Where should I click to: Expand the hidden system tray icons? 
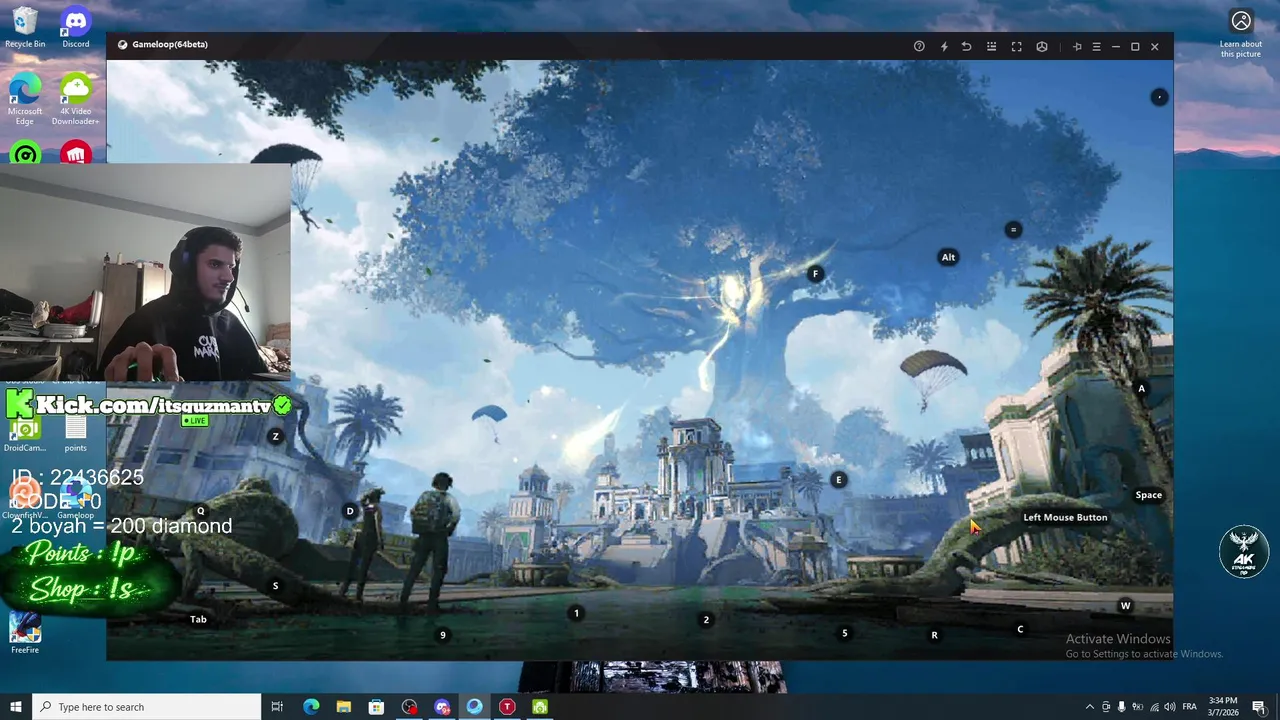click(x=1089, y=707)
